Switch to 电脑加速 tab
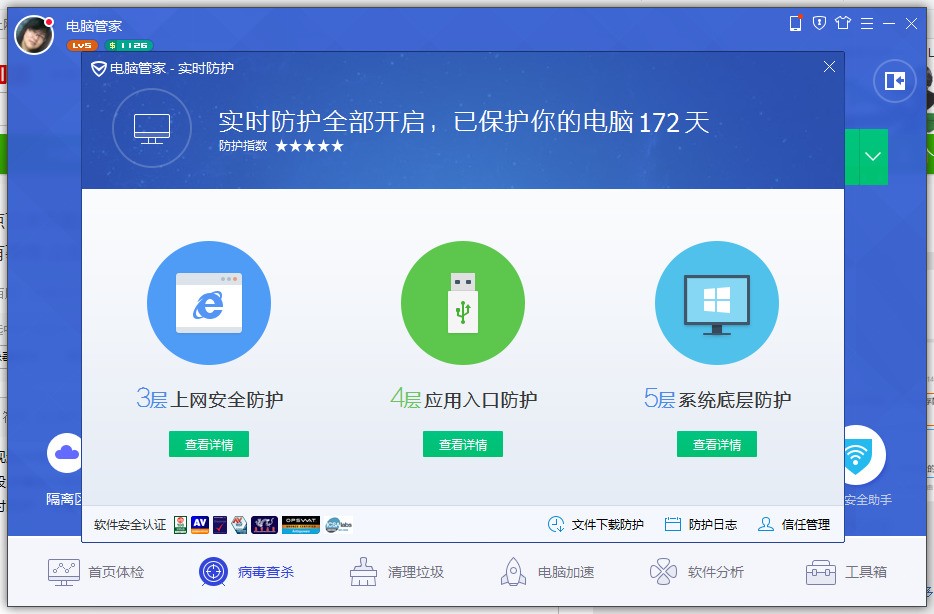This screenshot has height=614, width=934. click(547, 572)
